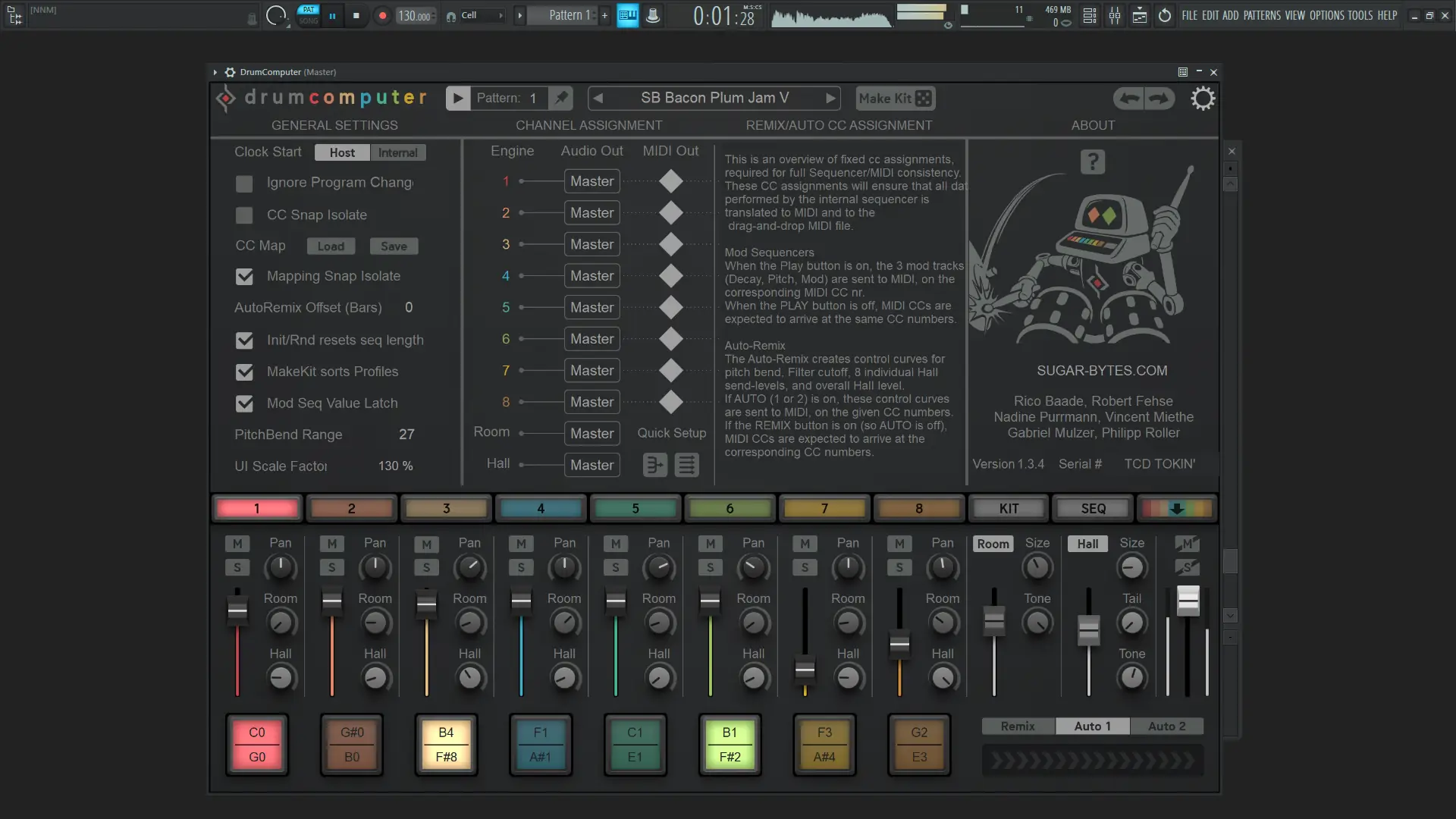The image size is (1456, 819).
Task: Click channel 1 volume fader
Action: point(237,610)
